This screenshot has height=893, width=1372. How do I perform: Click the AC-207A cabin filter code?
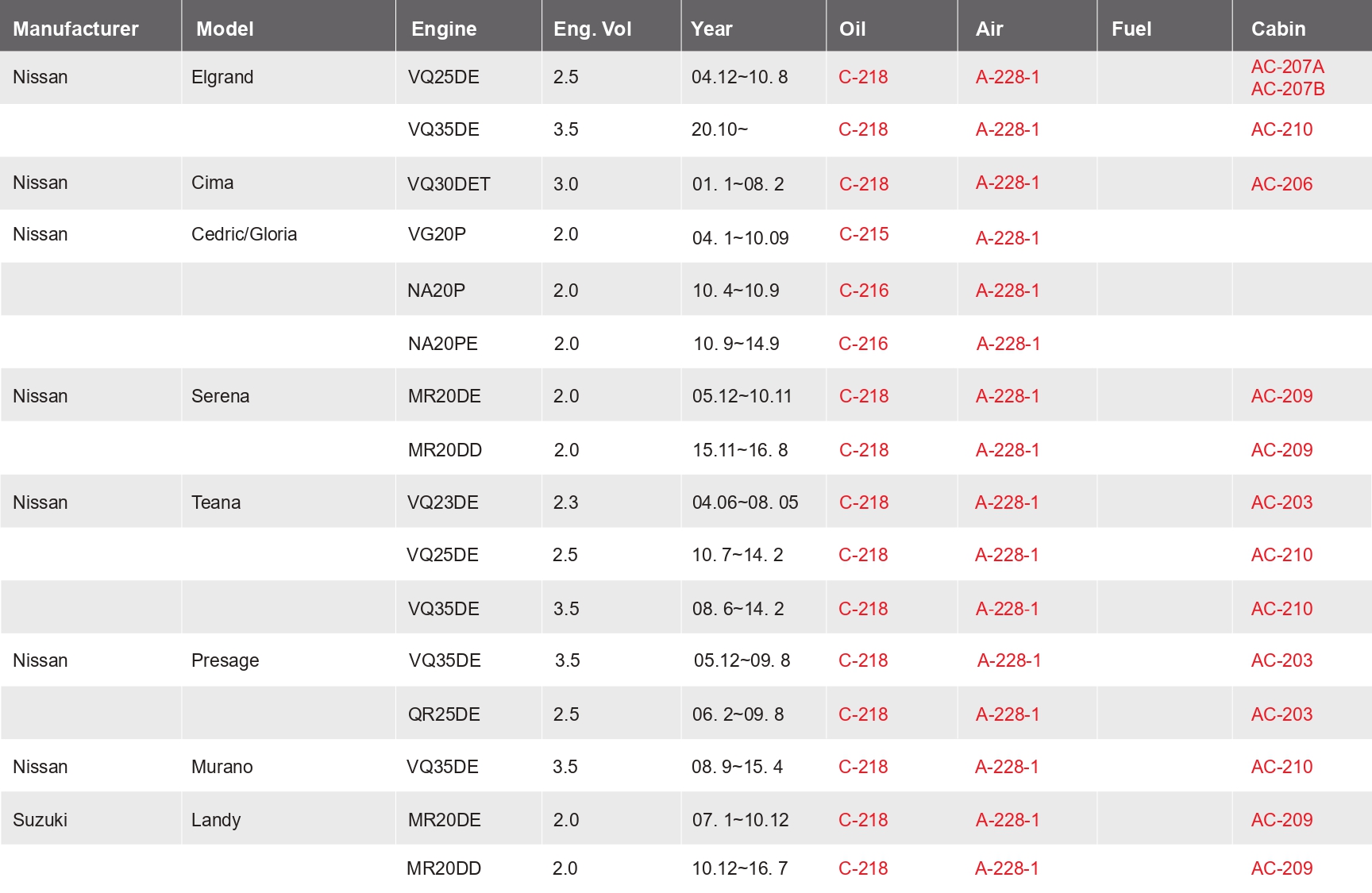pos(1288,67)
